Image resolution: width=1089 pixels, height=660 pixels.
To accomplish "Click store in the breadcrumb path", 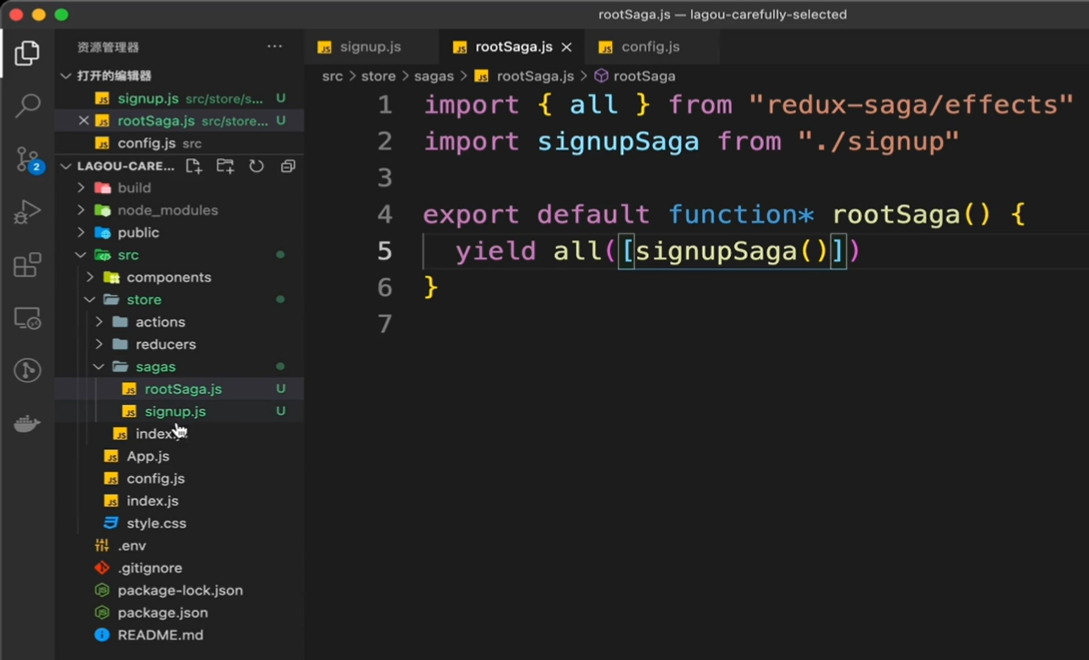I will point(378,76).
